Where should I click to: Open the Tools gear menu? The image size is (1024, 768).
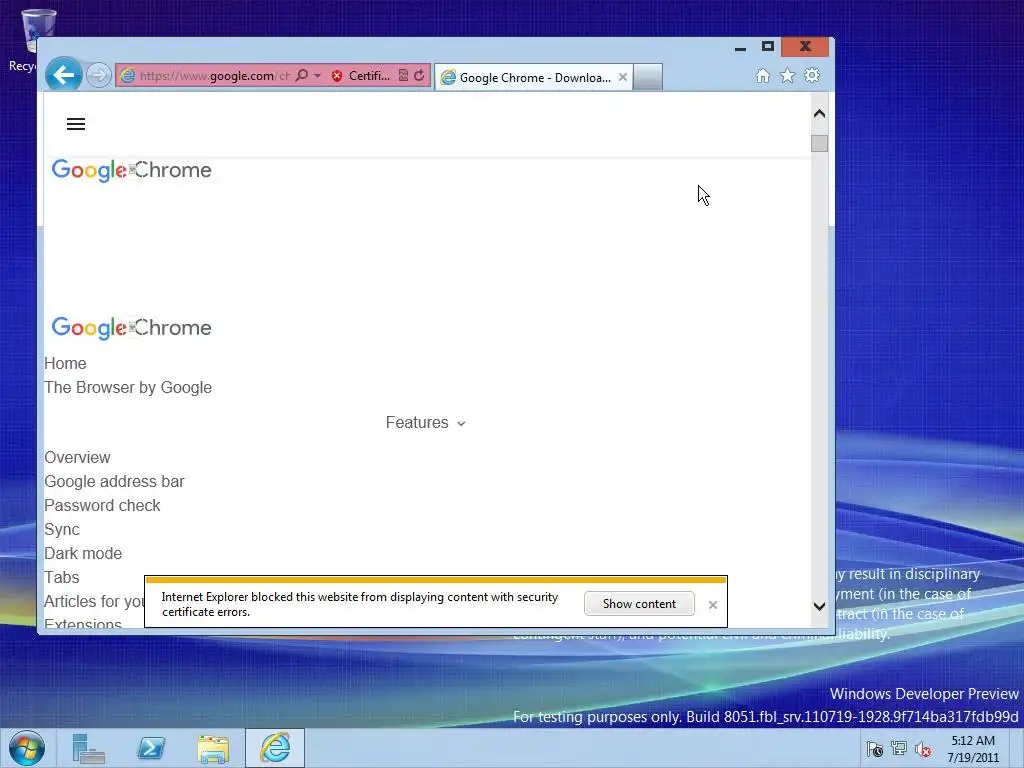point(812,76)
